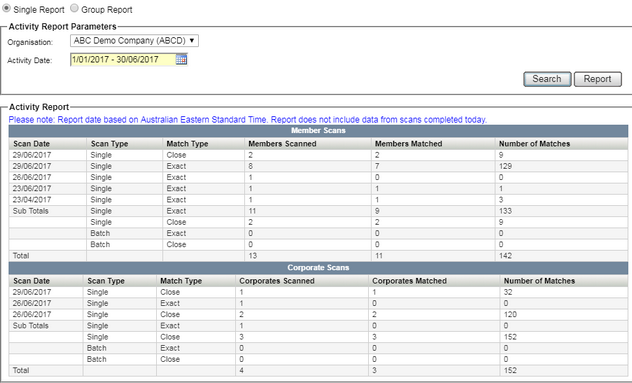This screenshot has height=383, width=632.
Task: Select the Single Report radio button
Action: tap(6, 8)
